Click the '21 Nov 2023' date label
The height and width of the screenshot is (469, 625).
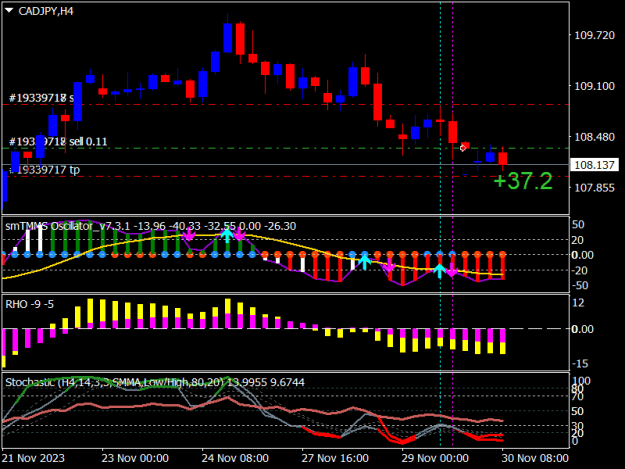click(x=33, y=458)
